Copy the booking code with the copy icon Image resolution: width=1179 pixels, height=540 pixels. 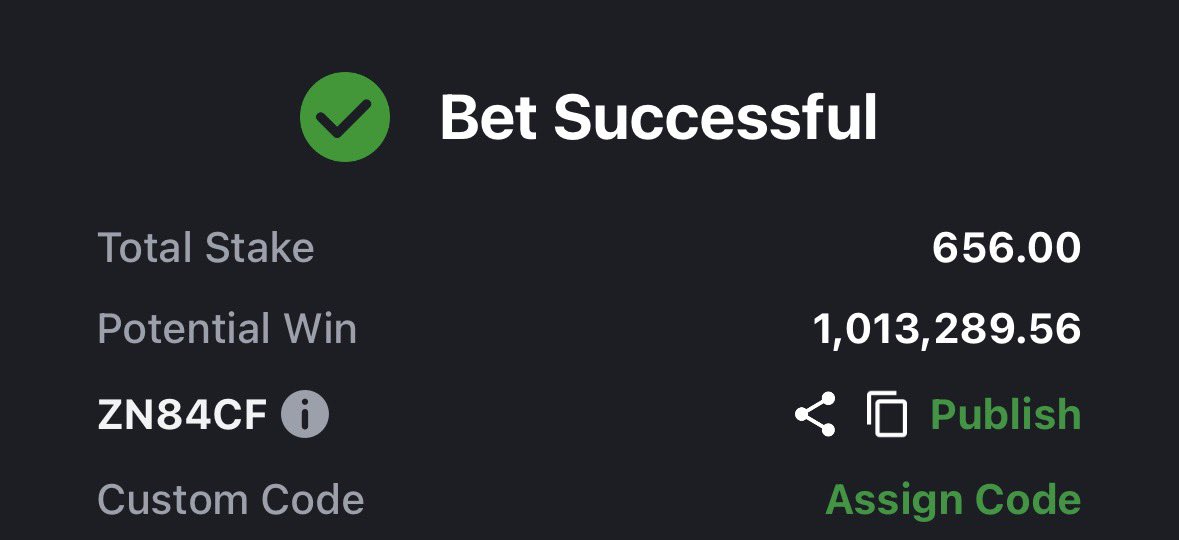coord(887,414)
